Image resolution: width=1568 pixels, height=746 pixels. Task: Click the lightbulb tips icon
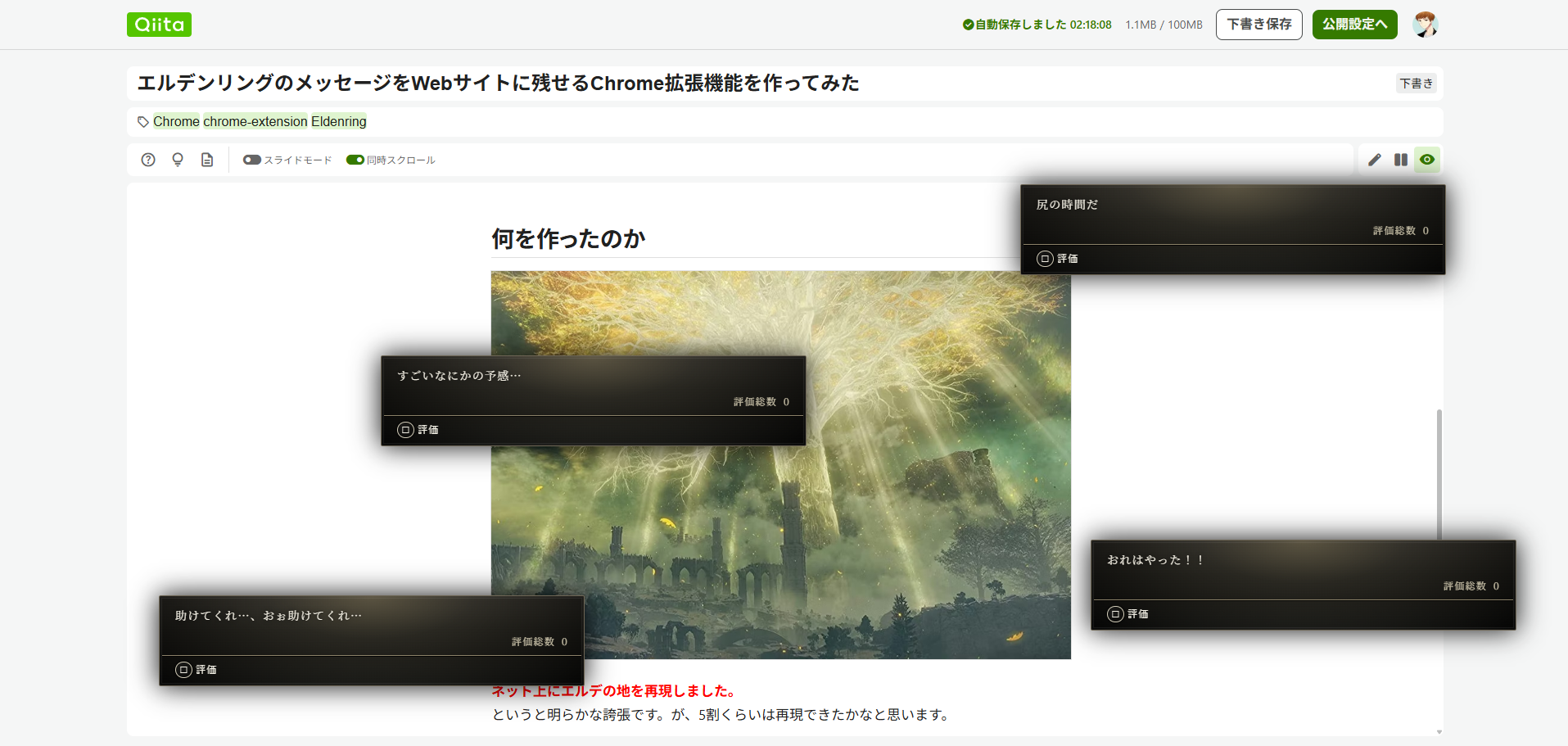coord(178,160)
